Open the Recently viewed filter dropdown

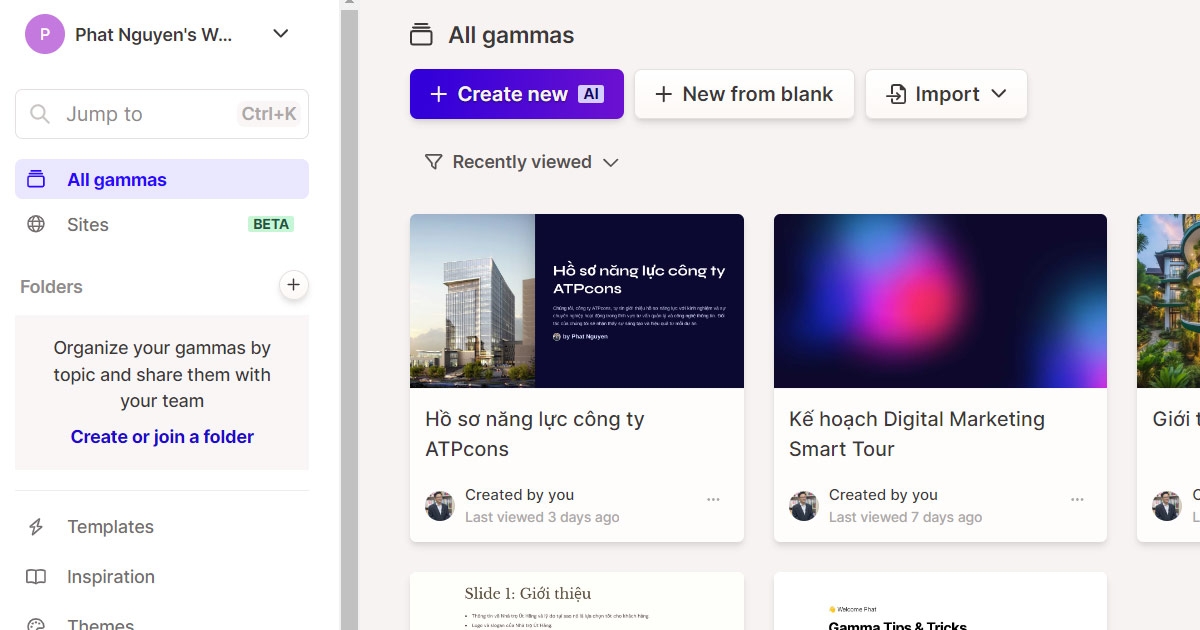[x=522, y=162]
